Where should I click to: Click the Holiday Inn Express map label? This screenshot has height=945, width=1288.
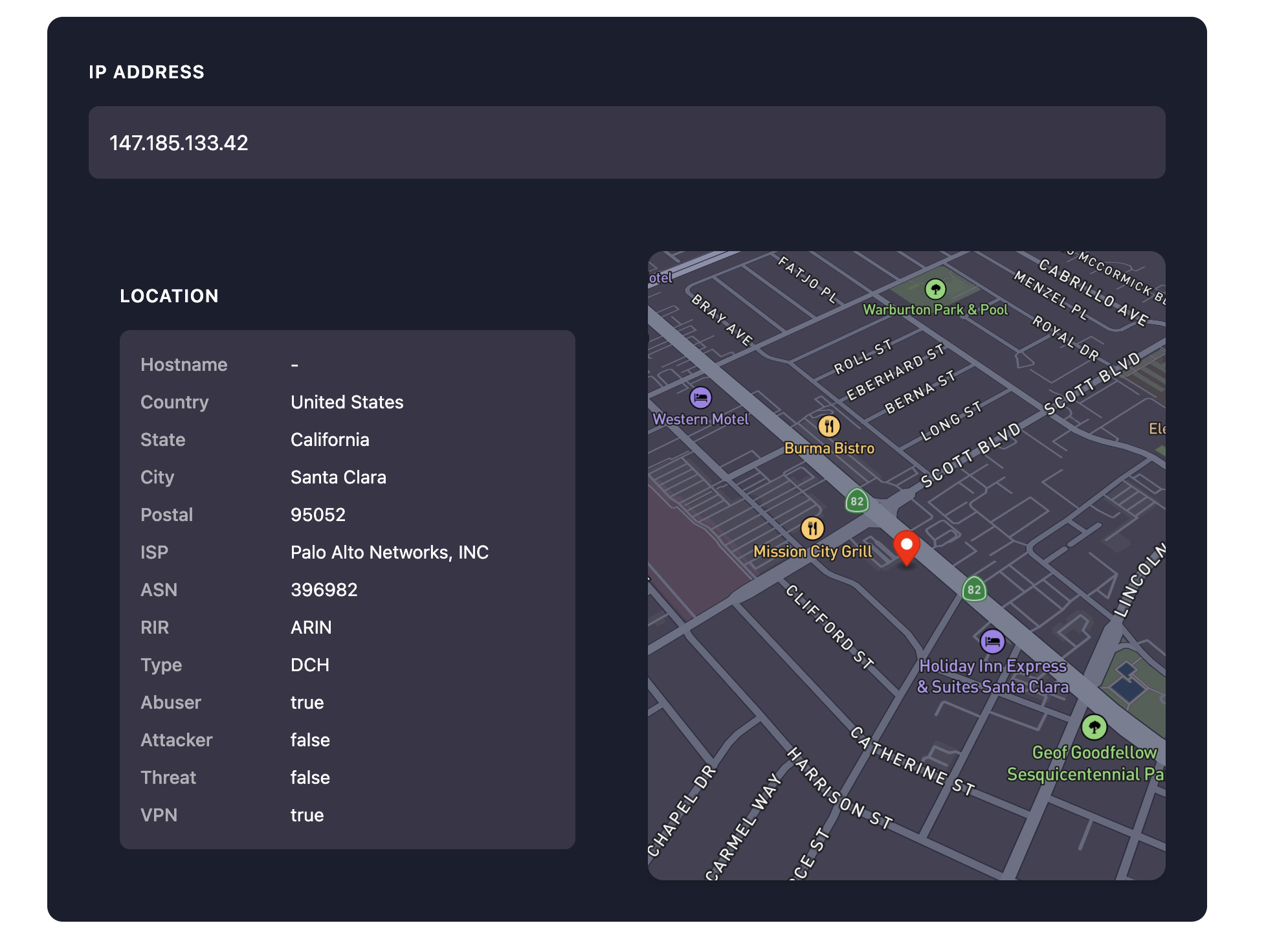[x=992, y=676]
